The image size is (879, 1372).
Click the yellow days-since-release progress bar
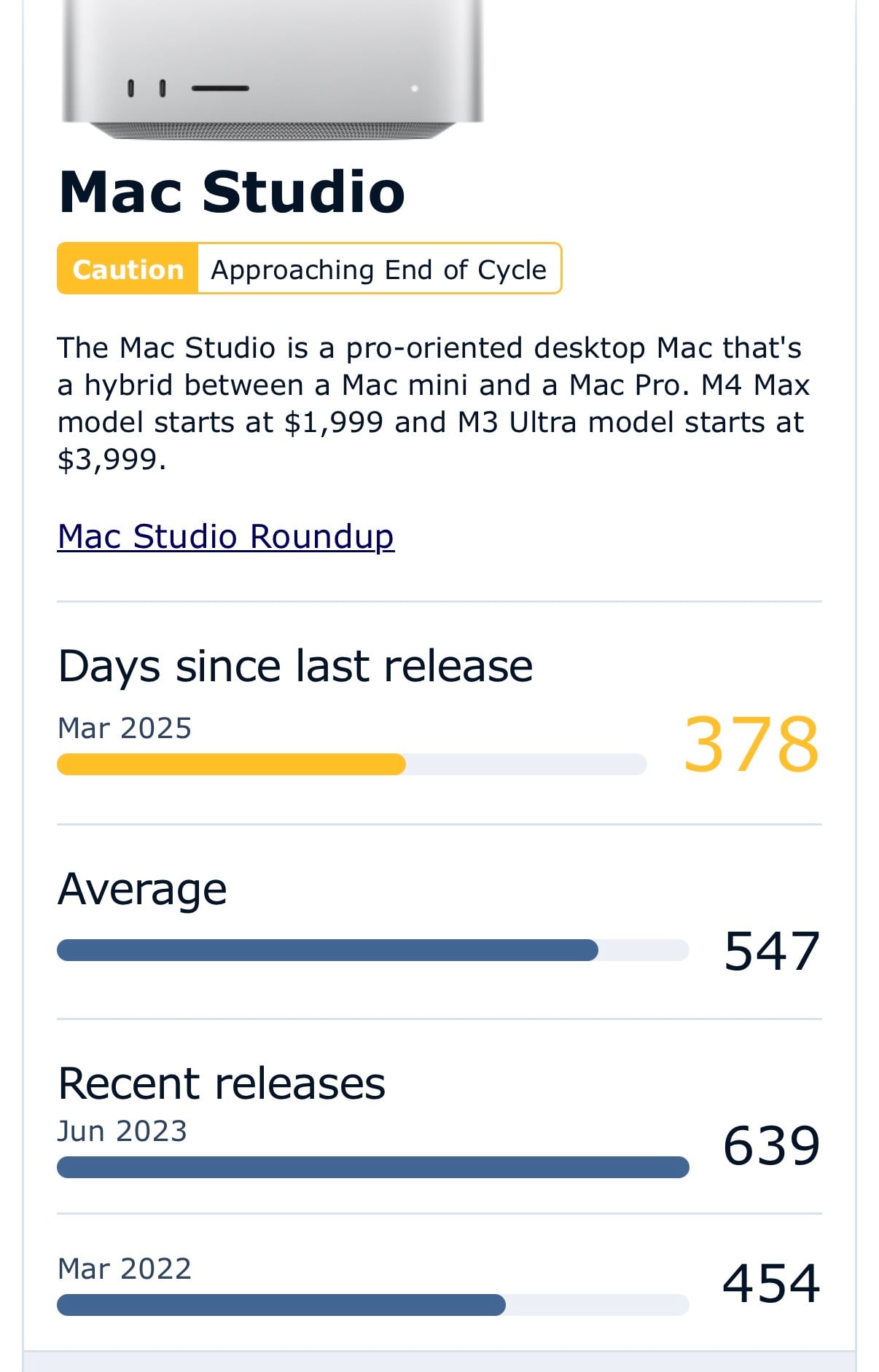point(351,764)
